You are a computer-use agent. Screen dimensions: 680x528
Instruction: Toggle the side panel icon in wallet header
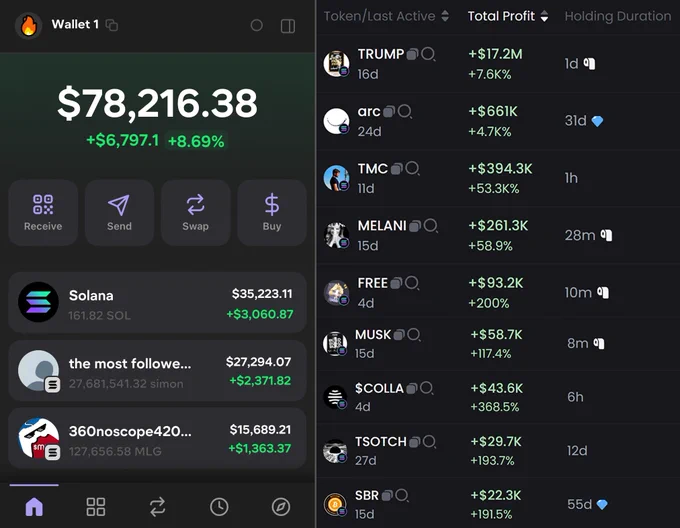click(288, 26)
